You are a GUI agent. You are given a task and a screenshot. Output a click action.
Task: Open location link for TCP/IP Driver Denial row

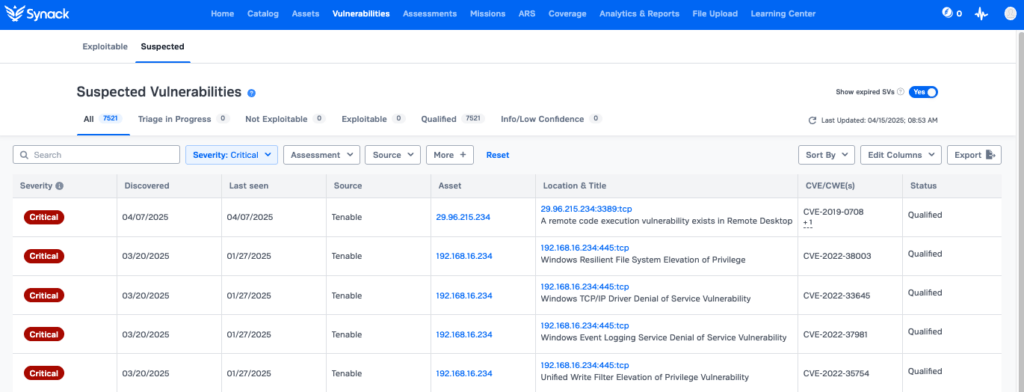(584, 287)
